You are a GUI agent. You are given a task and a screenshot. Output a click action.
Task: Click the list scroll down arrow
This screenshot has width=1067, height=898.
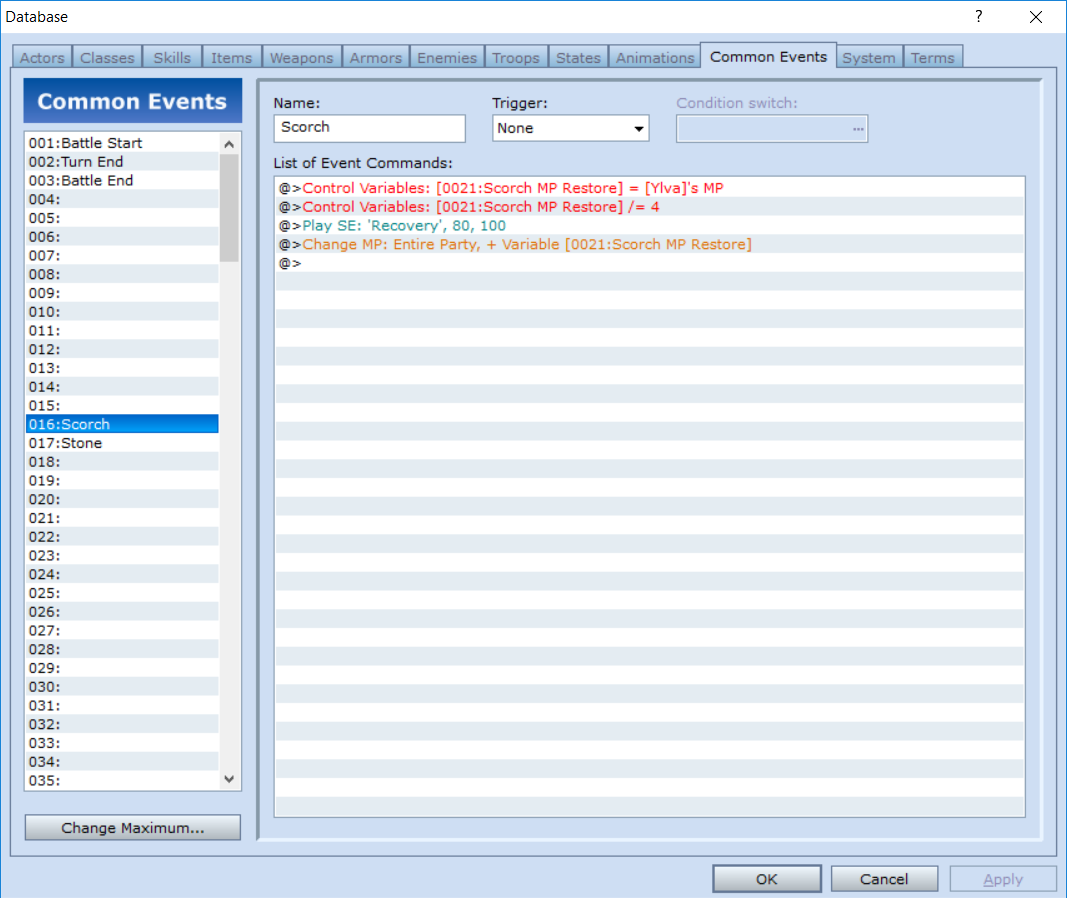pyautogui.click(x=229, y=779)
